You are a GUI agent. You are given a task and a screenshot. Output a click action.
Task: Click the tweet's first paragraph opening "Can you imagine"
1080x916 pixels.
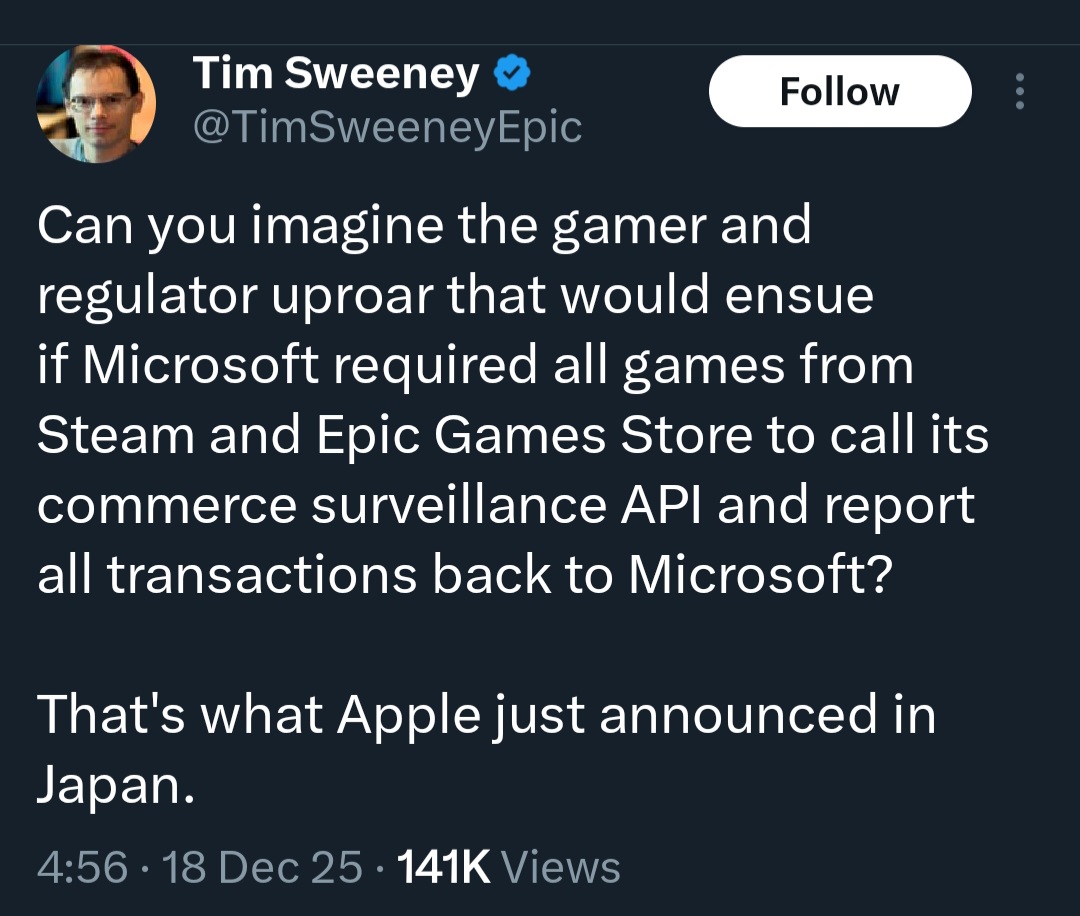pyautogui.click(x=513, y=399)
